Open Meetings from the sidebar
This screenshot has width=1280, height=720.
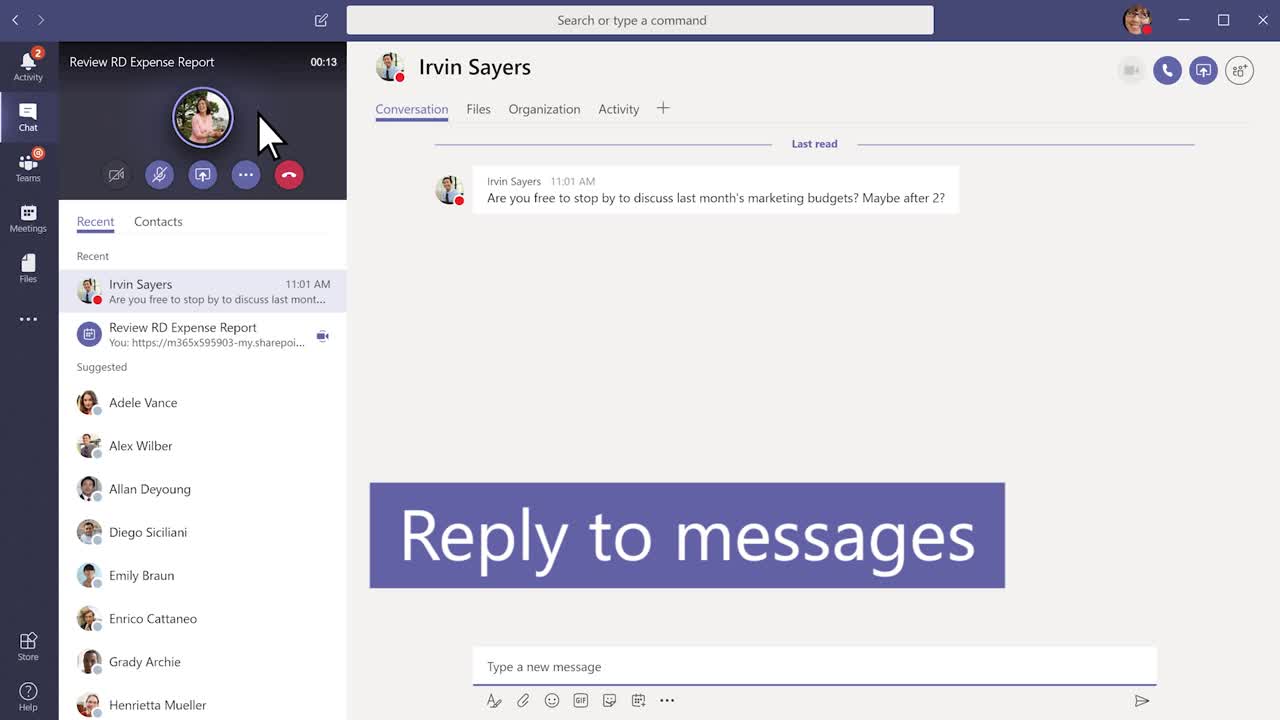coord(28,218)
